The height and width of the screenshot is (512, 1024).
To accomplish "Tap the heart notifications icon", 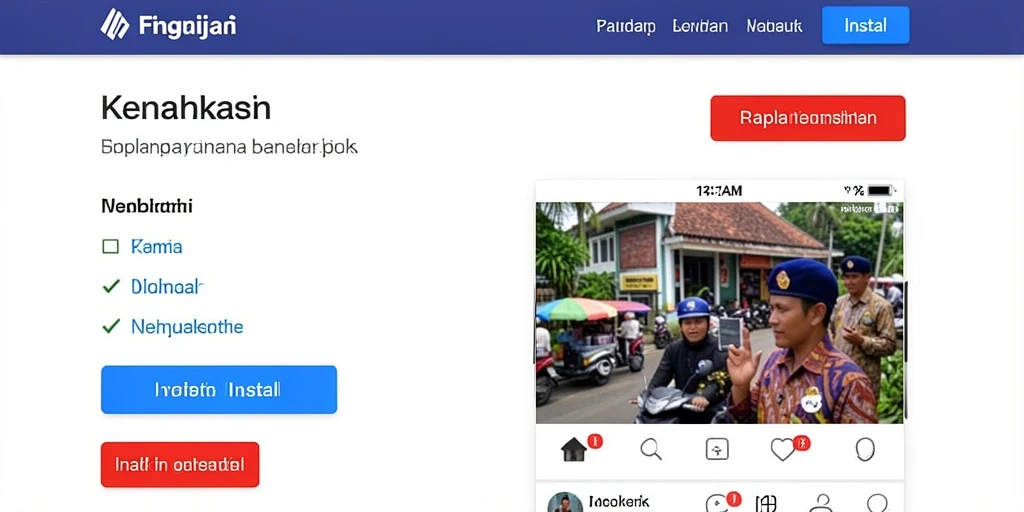I will [782, 449].
